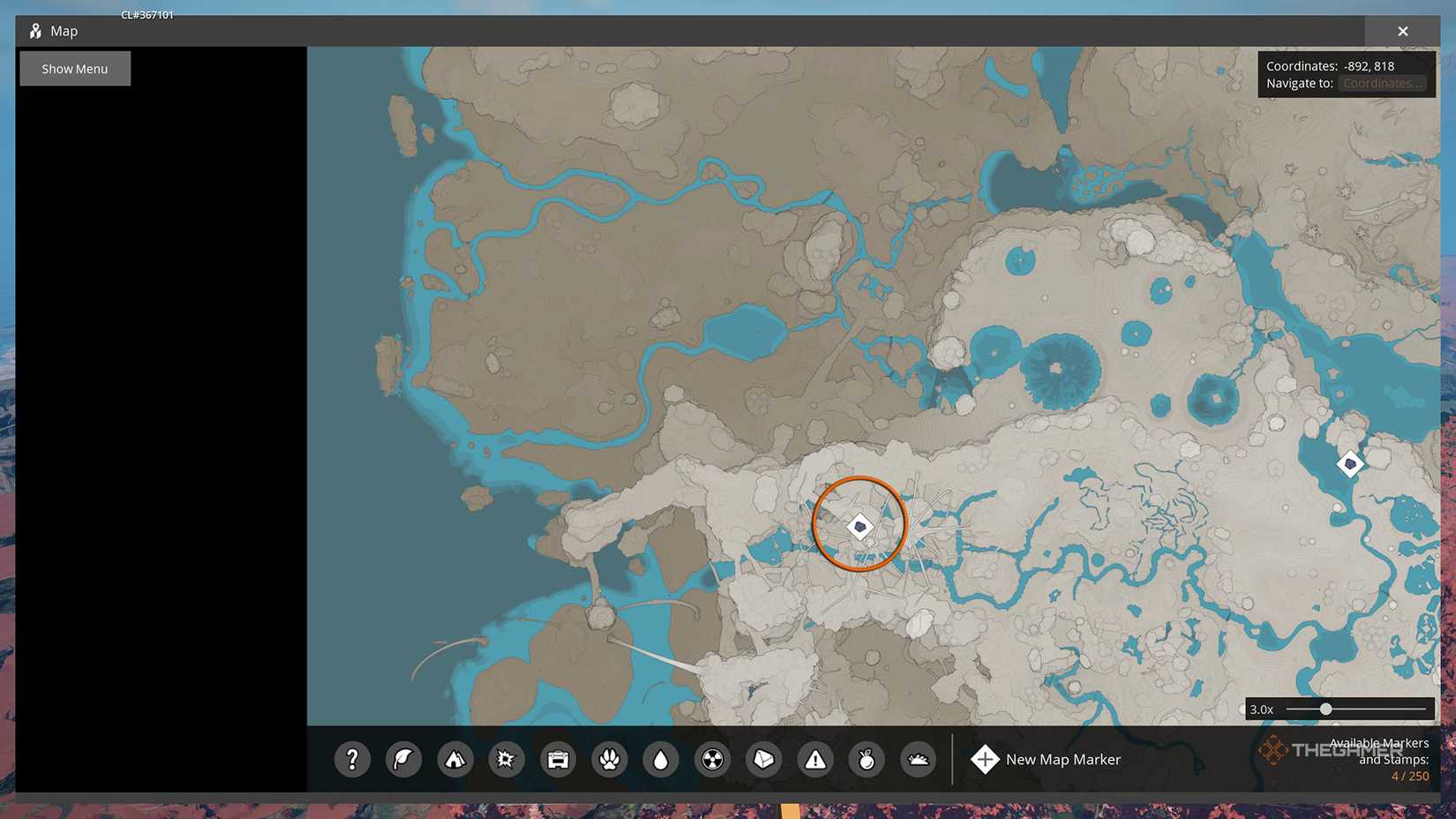This screenshot has width=1456, height=819.
Task: Select the mound stamp at the toolbar's end
Action: pyautogui.click(x=918, y=759)
